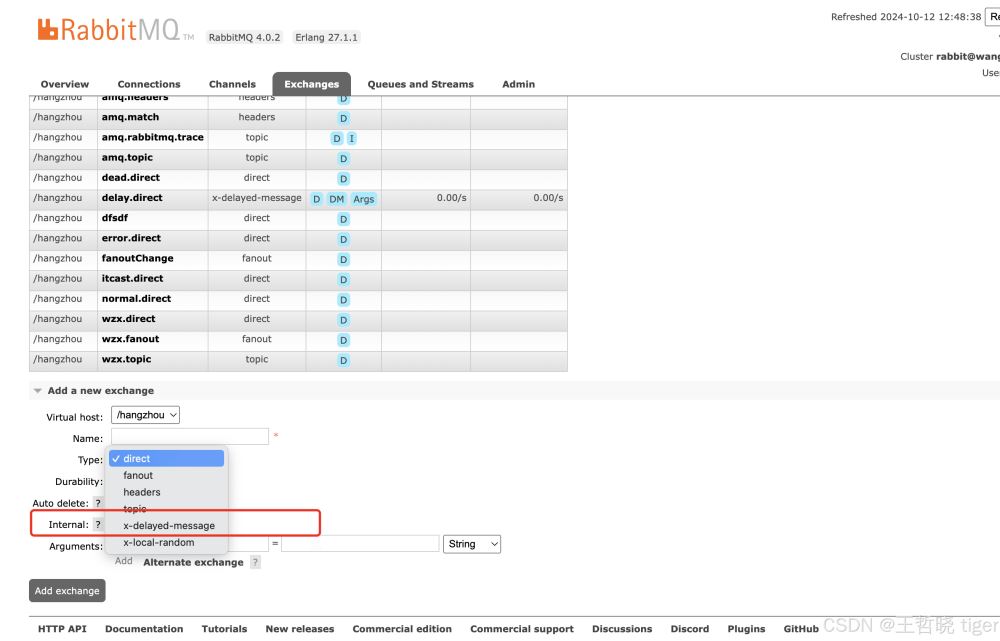Image resolution: width=1000 pixels, height=641 pixels.
Task: Click the D badge in delay.direct row
Action: click(316, 199)
